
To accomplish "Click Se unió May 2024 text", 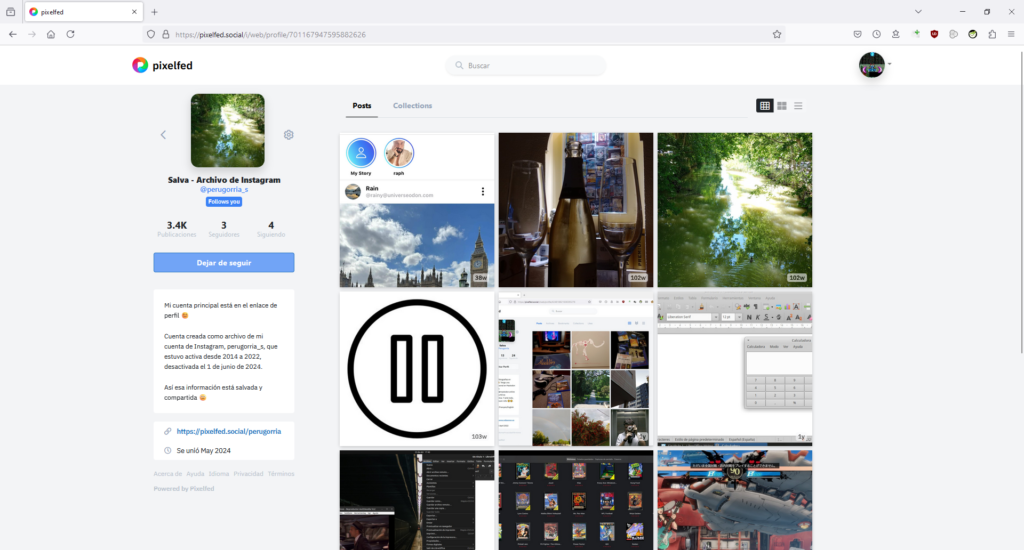I will (203, 451).
